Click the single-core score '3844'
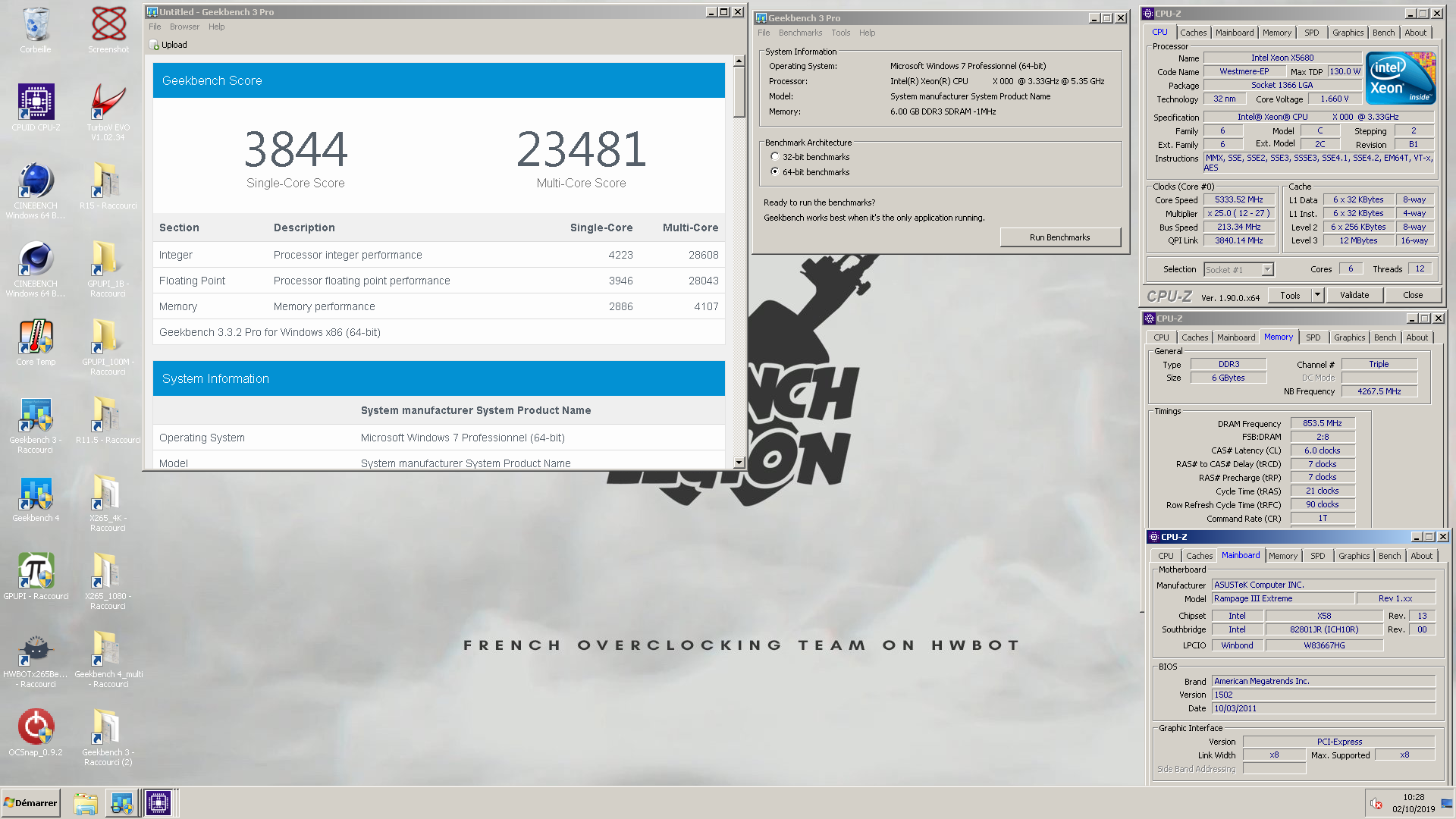This screenshot has height=819, width=1456. click(x=295, y=149)
